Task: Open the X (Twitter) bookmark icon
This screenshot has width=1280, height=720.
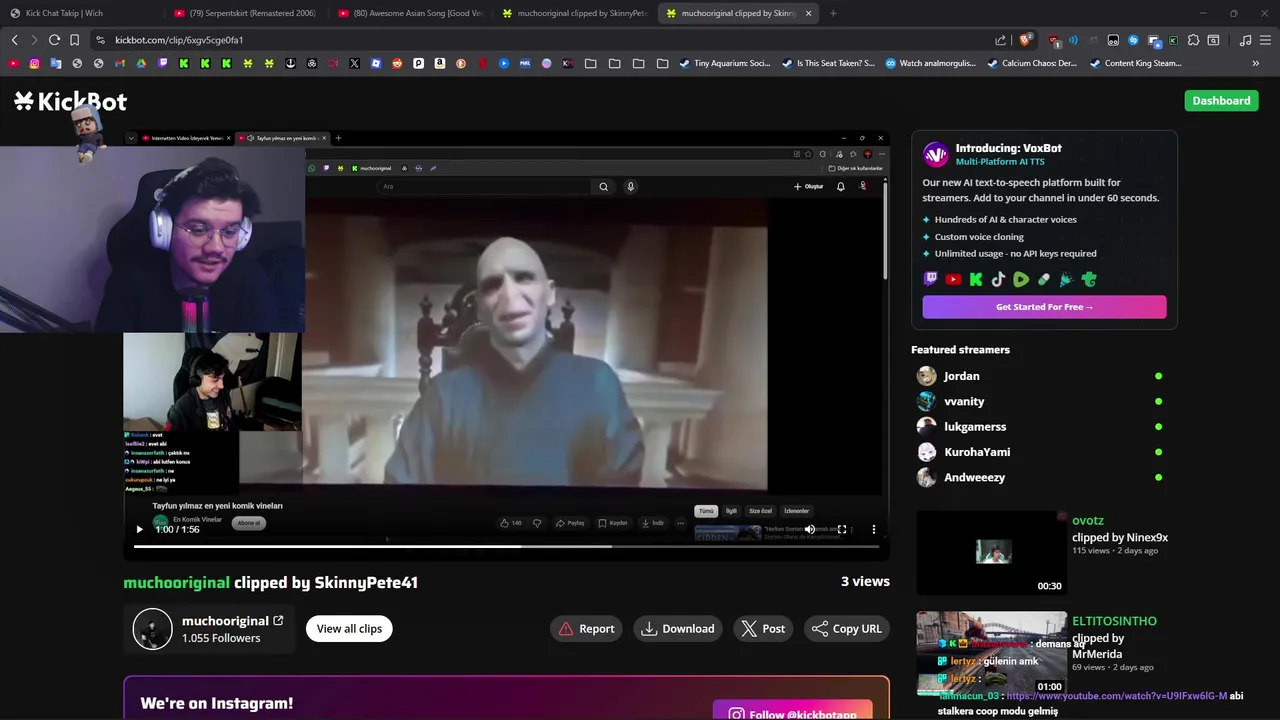Action: click(354, 63)
